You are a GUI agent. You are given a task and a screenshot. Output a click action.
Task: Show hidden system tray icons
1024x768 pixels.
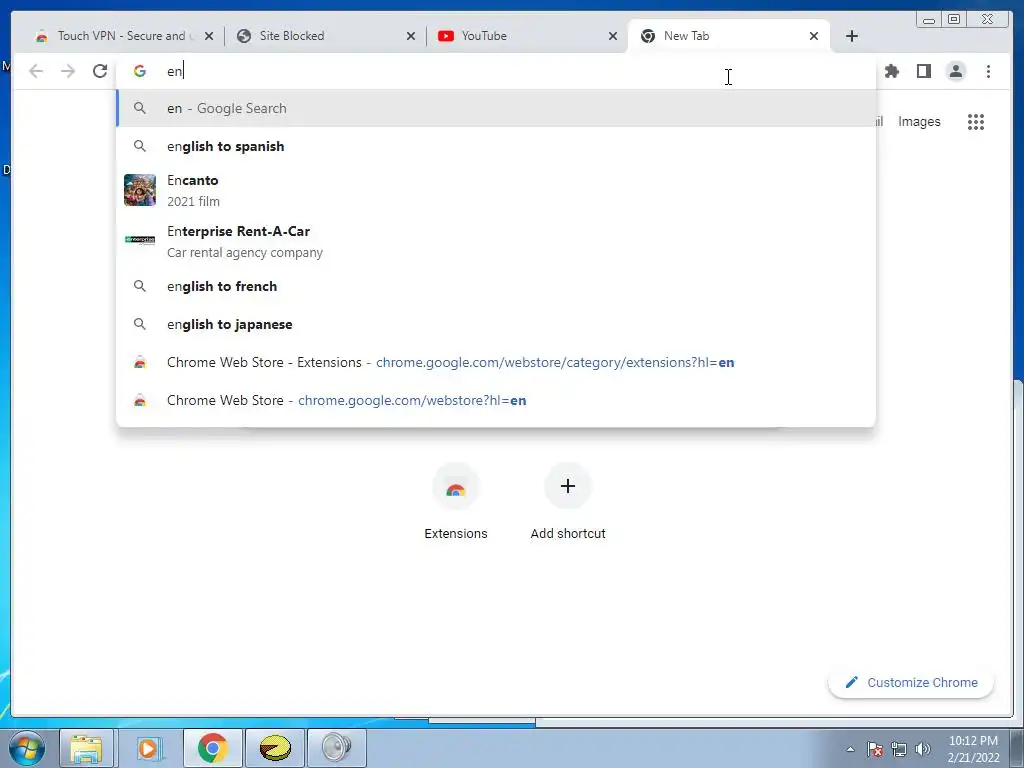pos(850,749)
